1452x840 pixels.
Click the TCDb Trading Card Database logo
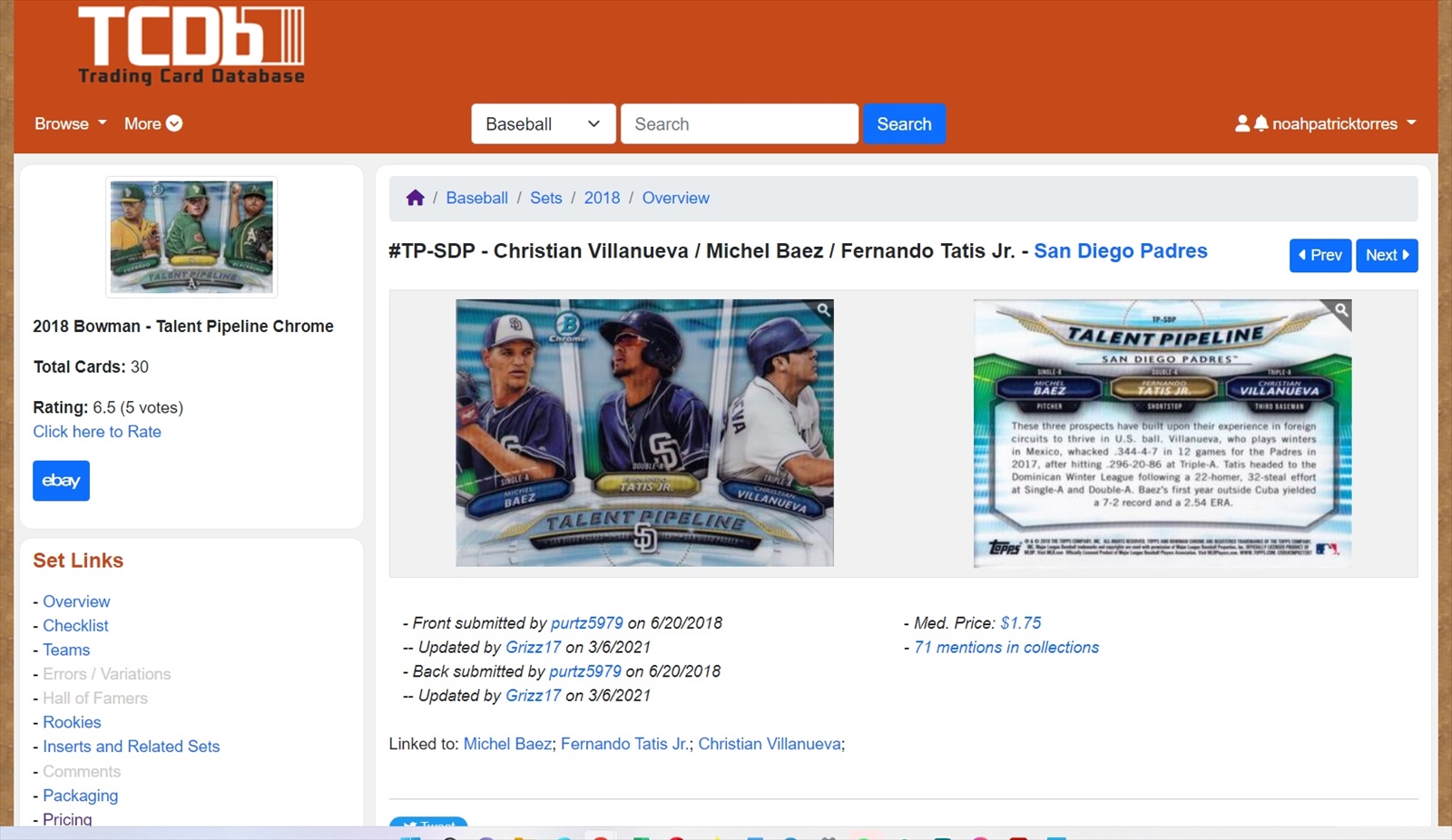(x=191, y=45)
